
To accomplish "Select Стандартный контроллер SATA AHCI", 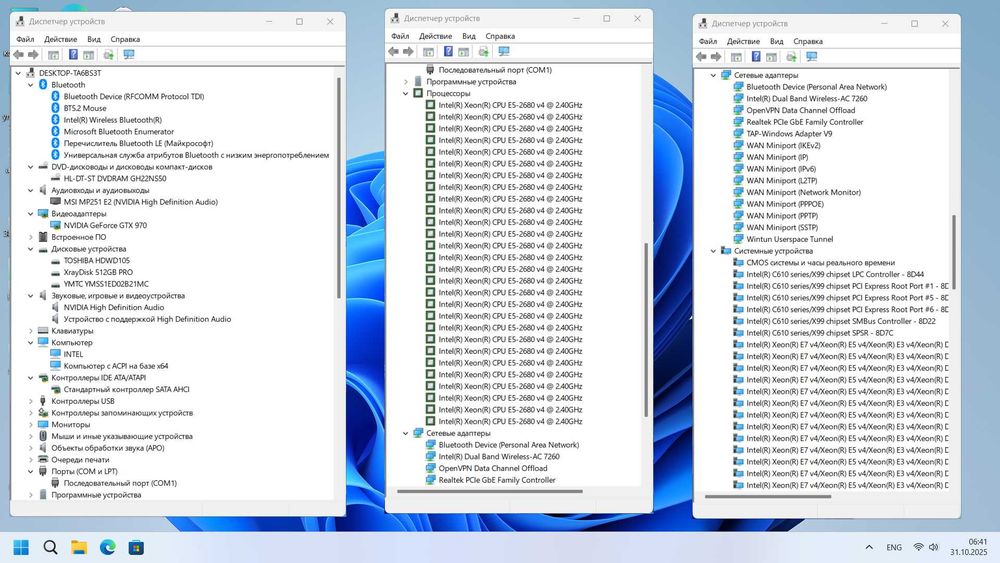I will pyautogui.click(x=126, y=390).
